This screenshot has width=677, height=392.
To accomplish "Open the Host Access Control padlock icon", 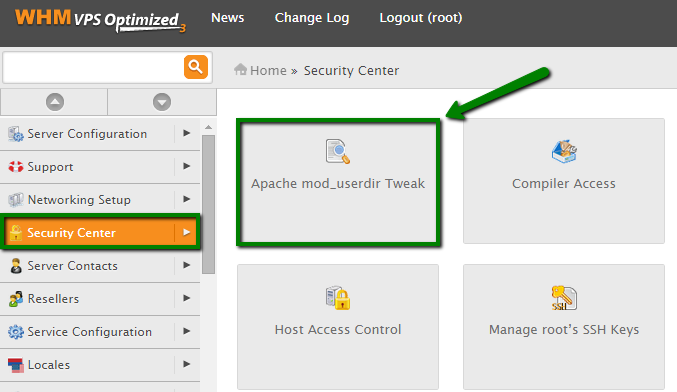I will 338,297.
